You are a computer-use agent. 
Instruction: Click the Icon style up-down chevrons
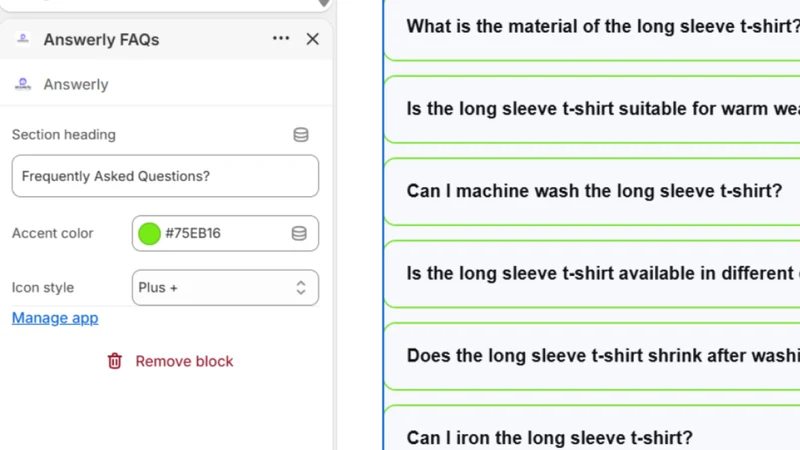click(x=301, y=288)
